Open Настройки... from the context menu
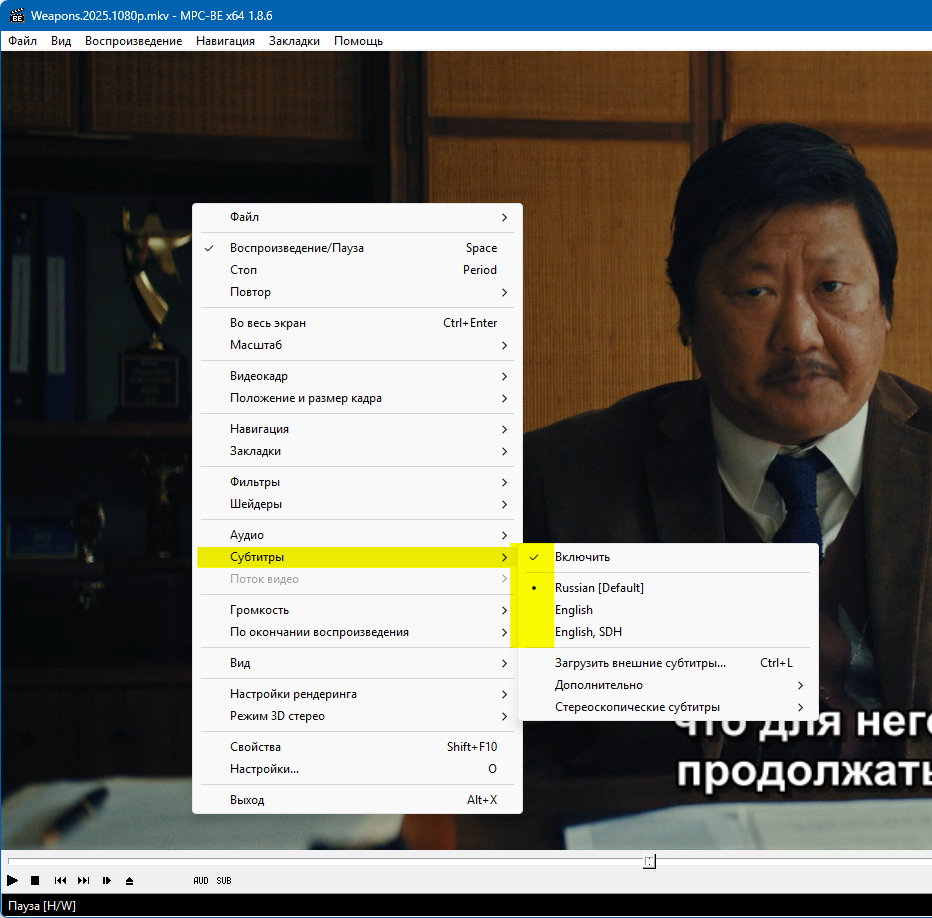932x918 pixels. tap(264, 769)
